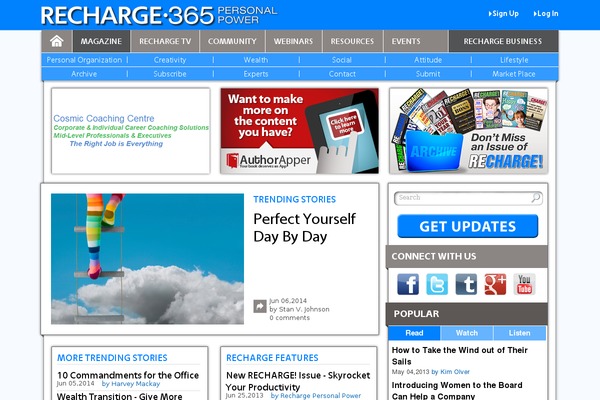Open Introducing Women to the Board article

click(457, 390)
